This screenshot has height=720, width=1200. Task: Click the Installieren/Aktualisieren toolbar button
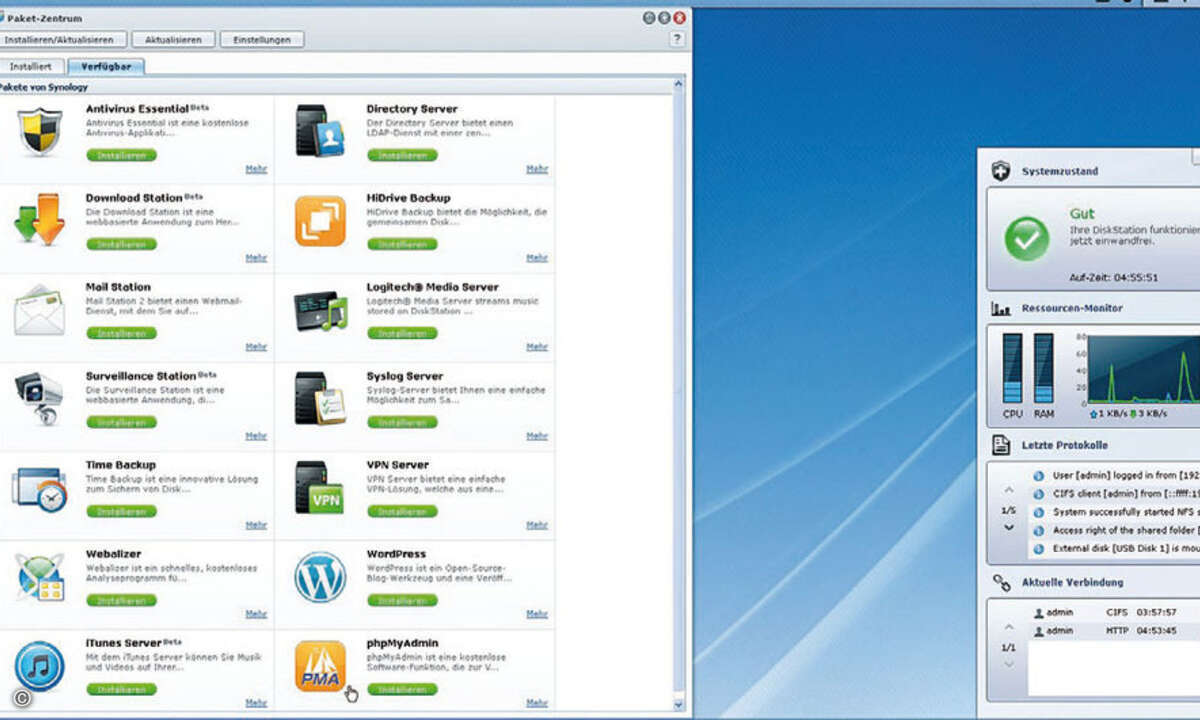tap(63, 40)
